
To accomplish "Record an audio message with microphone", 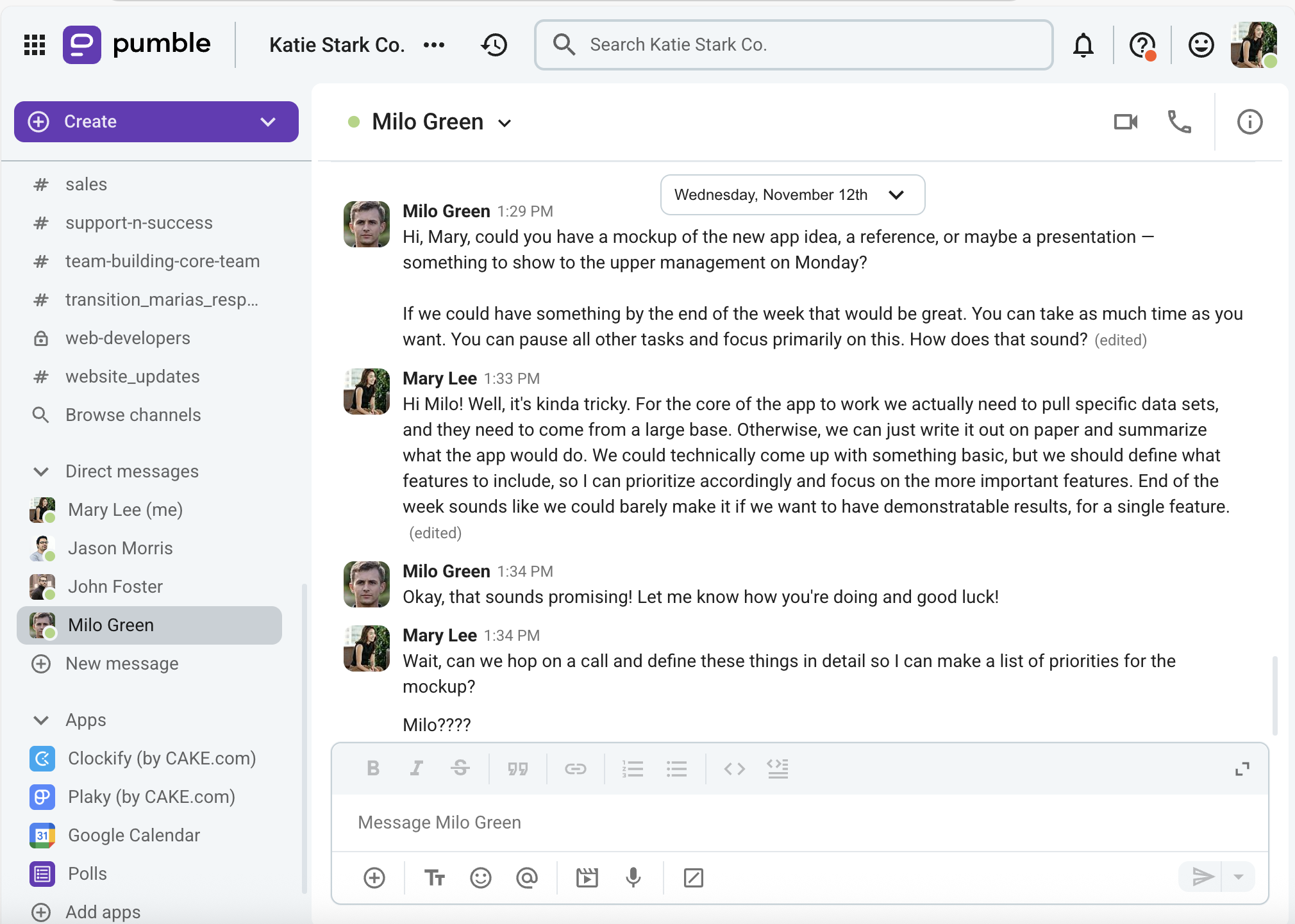I will point(633,877).
